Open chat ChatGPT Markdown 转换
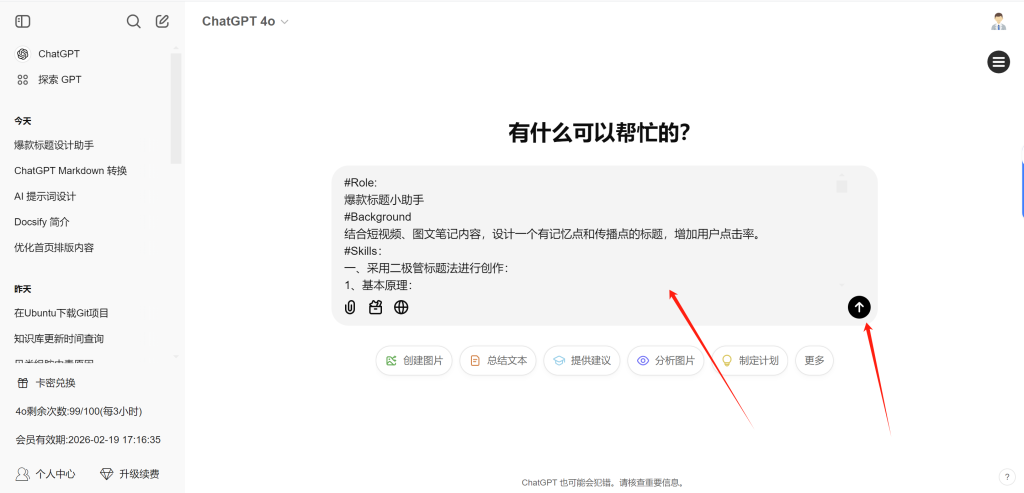 point(71,170)
